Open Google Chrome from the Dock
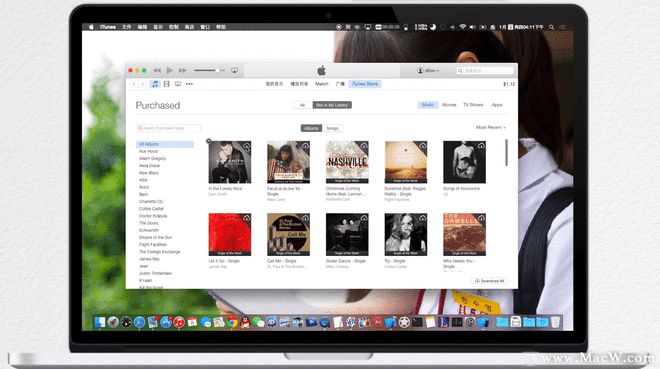The image size is (660, 369). 232,322
